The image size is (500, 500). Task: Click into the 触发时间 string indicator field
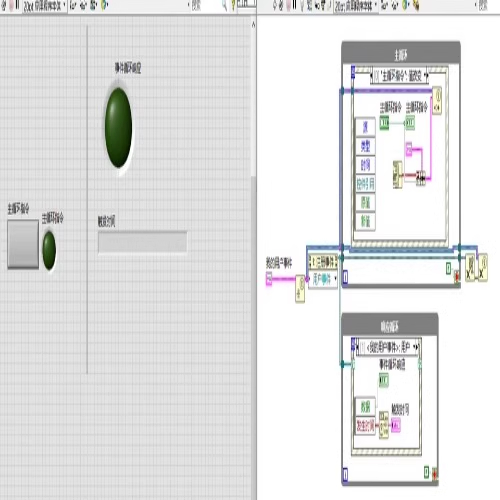(x=142, y=242)
